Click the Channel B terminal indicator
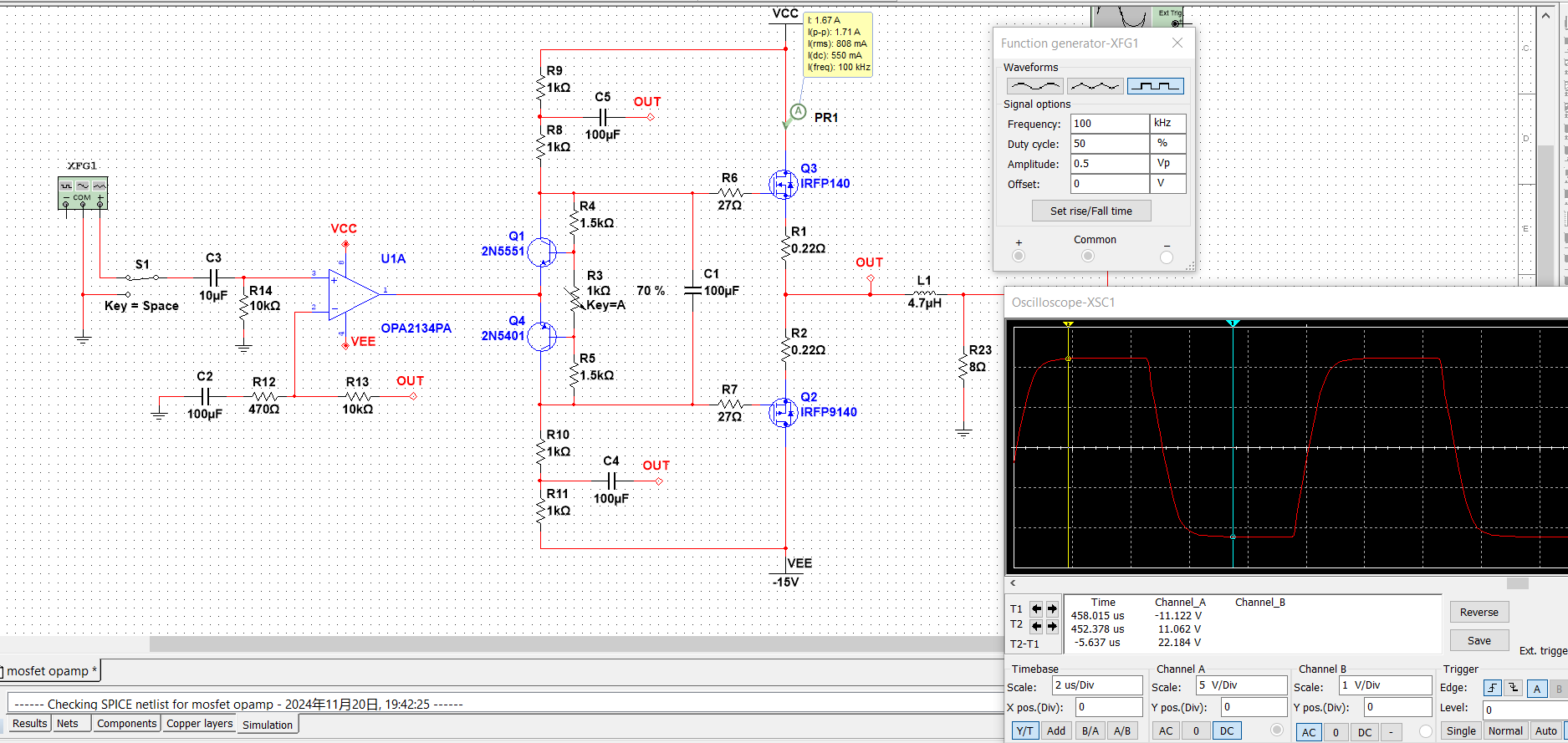 click(1426, 731)
